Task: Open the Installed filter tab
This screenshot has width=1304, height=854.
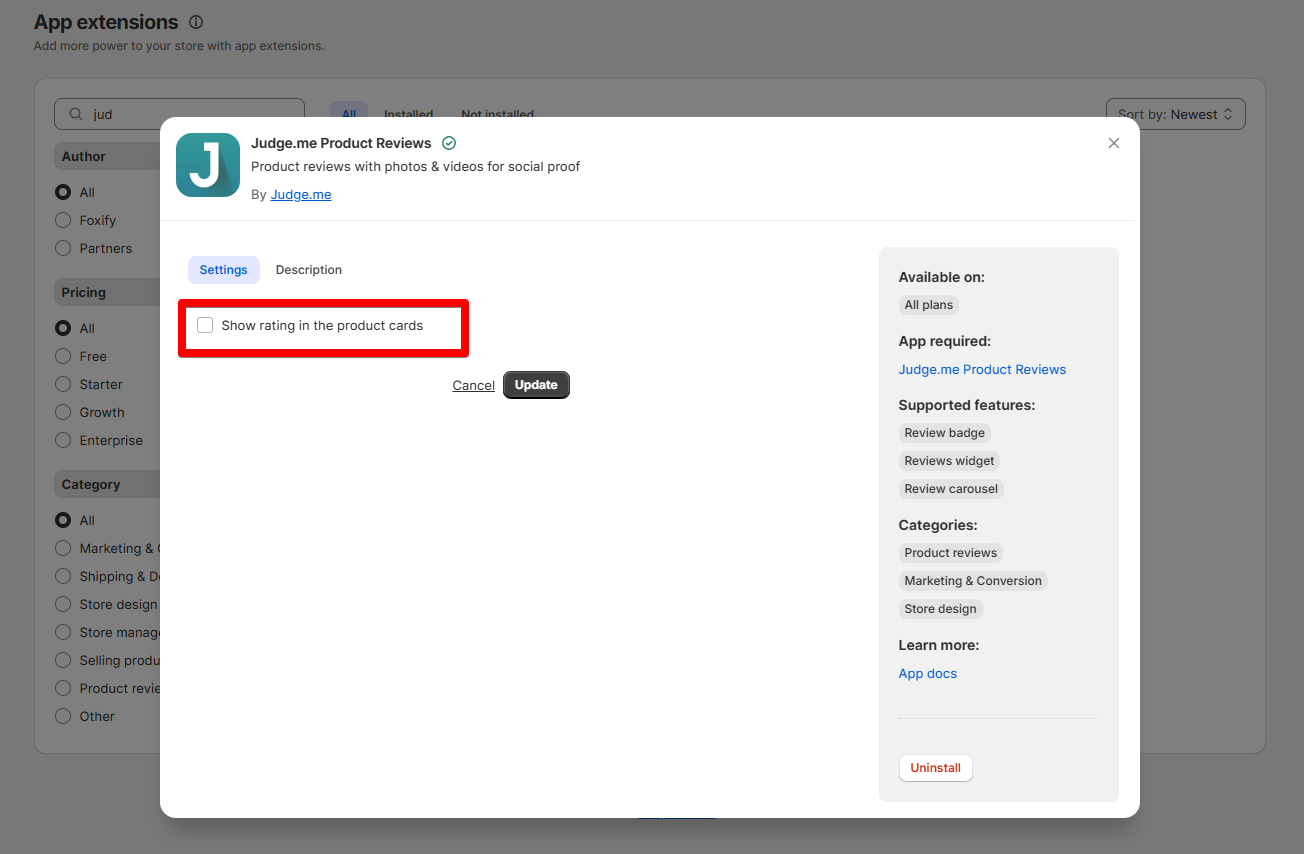Action: click(x=409, y=114)
